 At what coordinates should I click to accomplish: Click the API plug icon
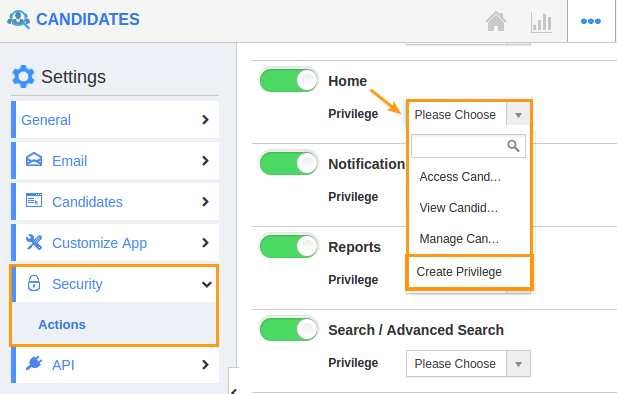pyautogui.click(x=34, y=363)
